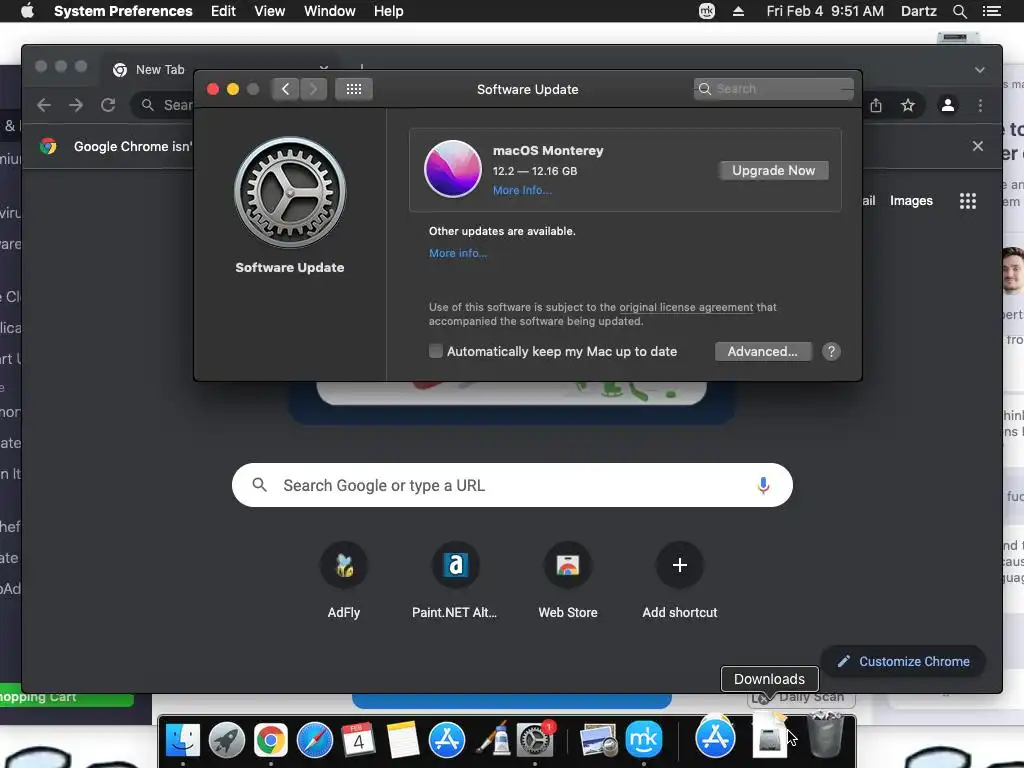Click the Software Update gear icon
This screenshot has width=1024, height=768.
pos(290,193)
